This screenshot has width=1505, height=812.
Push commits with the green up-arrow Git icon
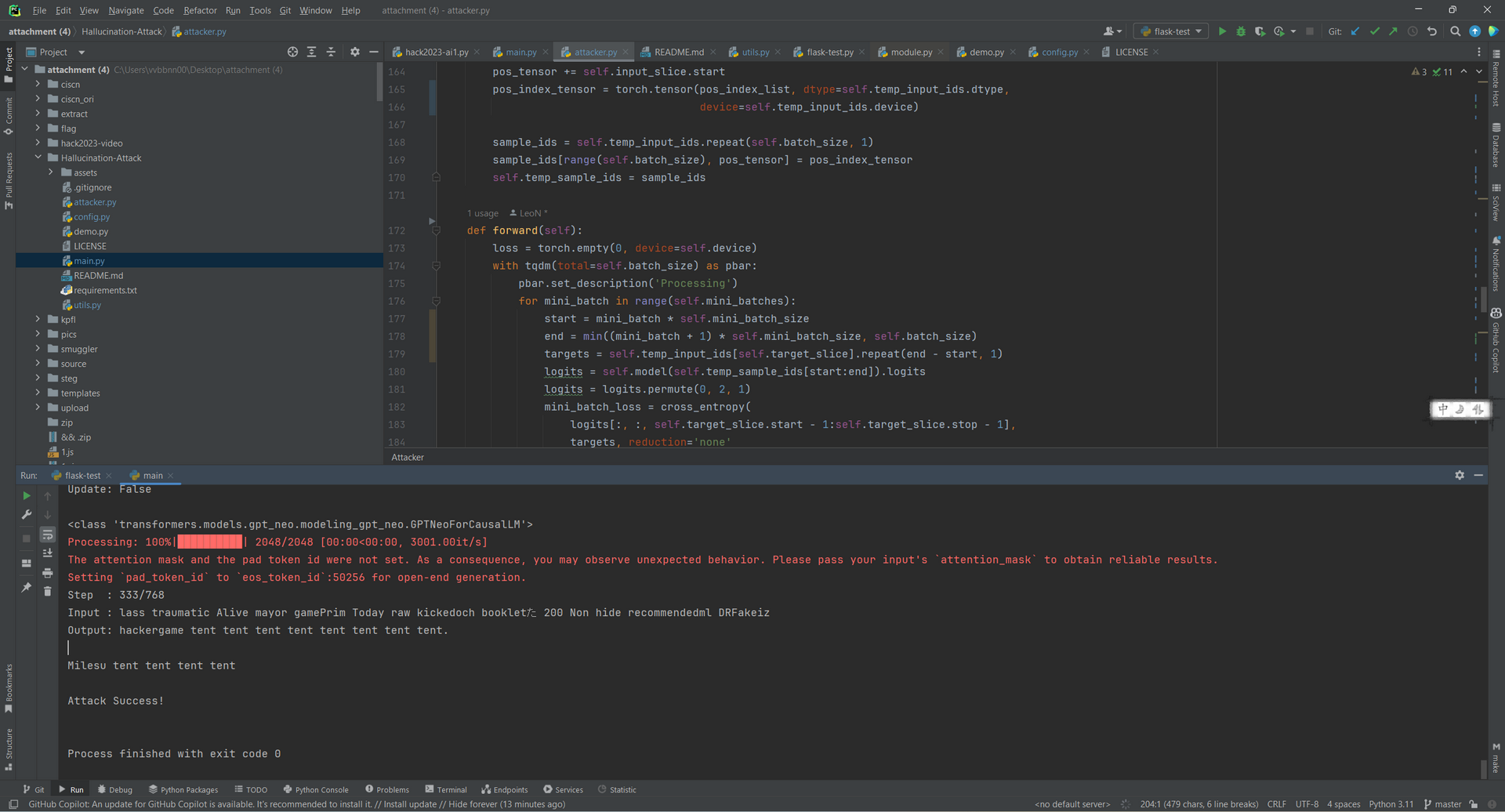coord(1393,31)
